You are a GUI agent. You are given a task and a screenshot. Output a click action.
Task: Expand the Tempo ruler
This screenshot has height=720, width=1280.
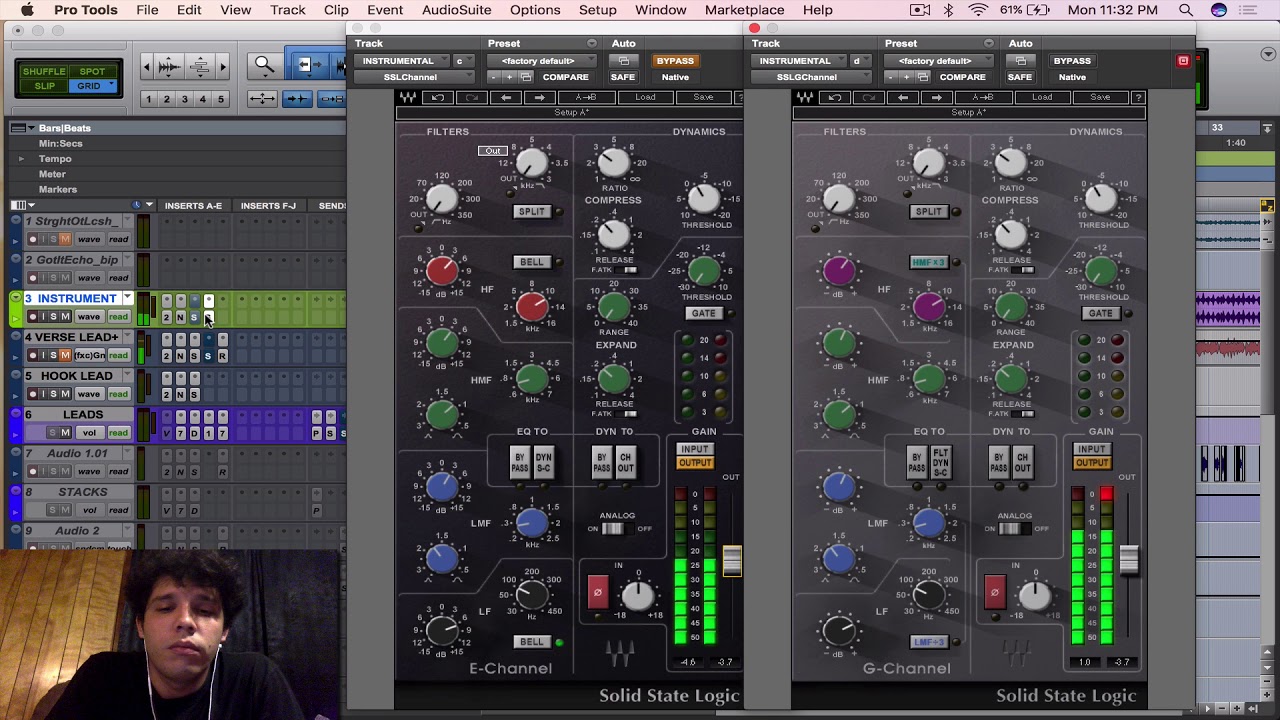click(21, 159)
